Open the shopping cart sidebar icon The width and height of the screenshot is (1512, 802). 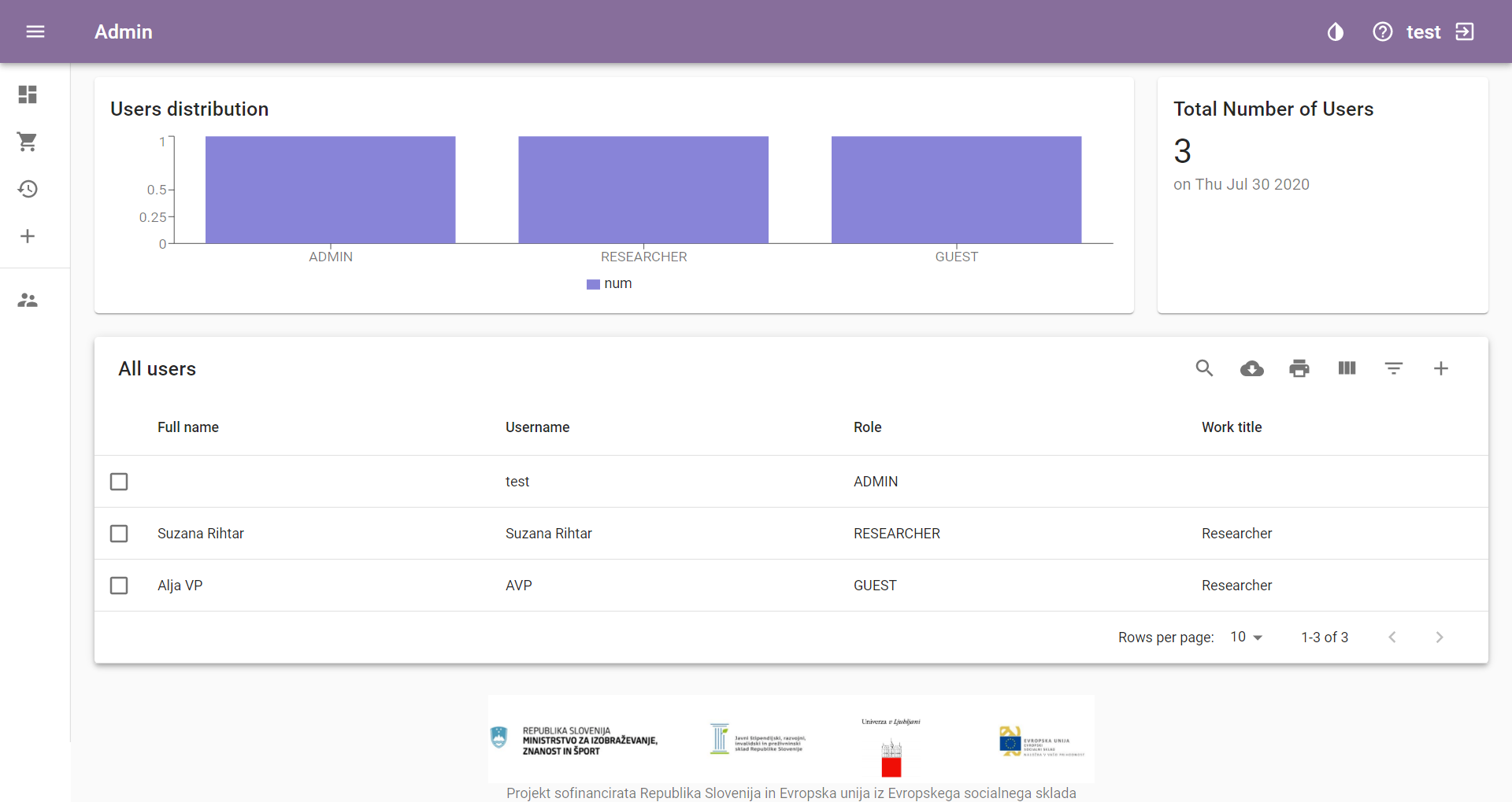tap(28, 142)
